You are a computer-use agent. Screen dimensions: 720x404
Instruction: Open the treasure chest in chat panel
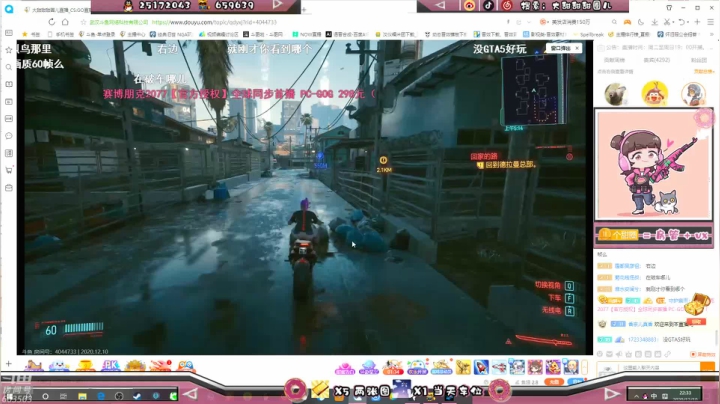point(699,304)
